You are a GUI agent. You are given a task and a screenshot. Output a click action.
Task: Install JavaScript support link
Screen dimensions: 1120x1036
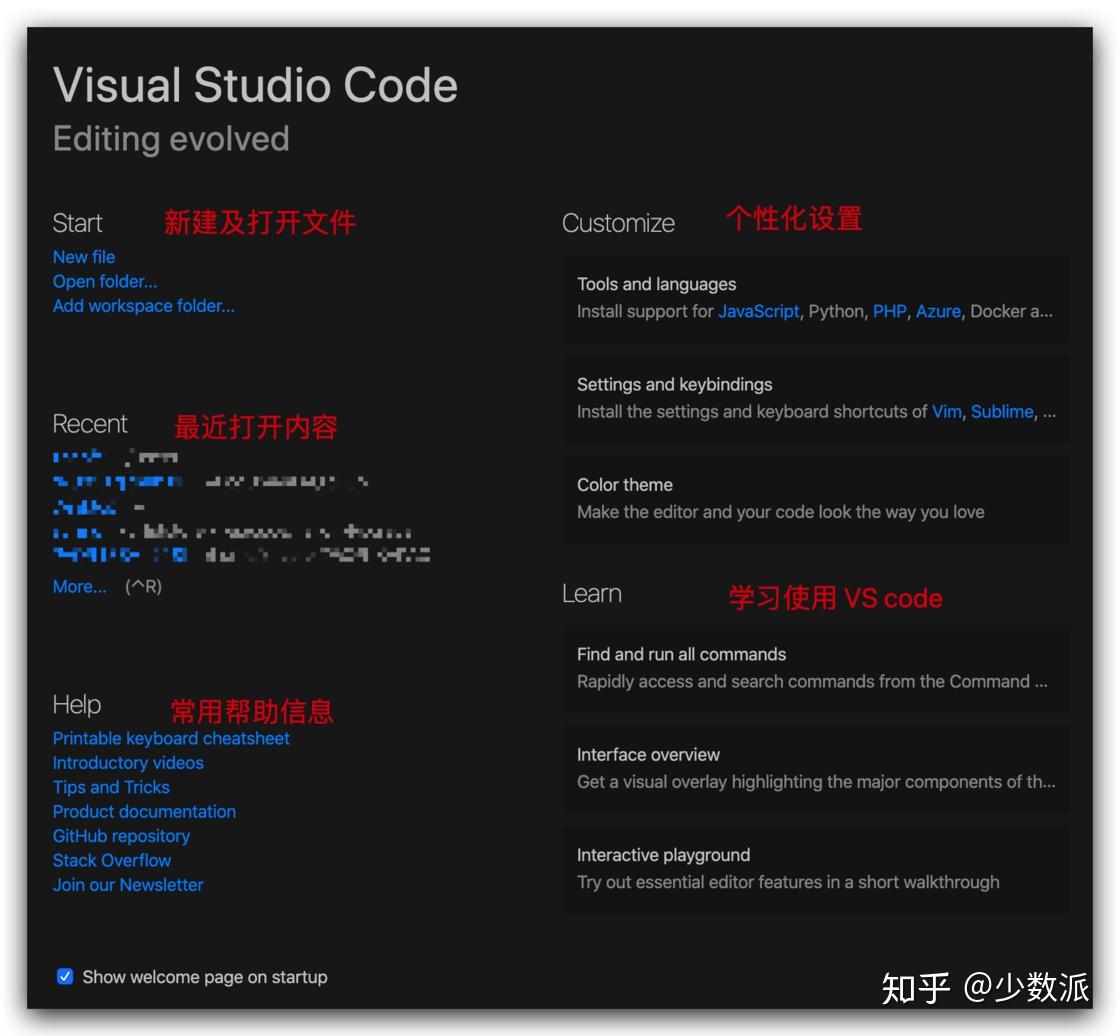tap(759, 312)
